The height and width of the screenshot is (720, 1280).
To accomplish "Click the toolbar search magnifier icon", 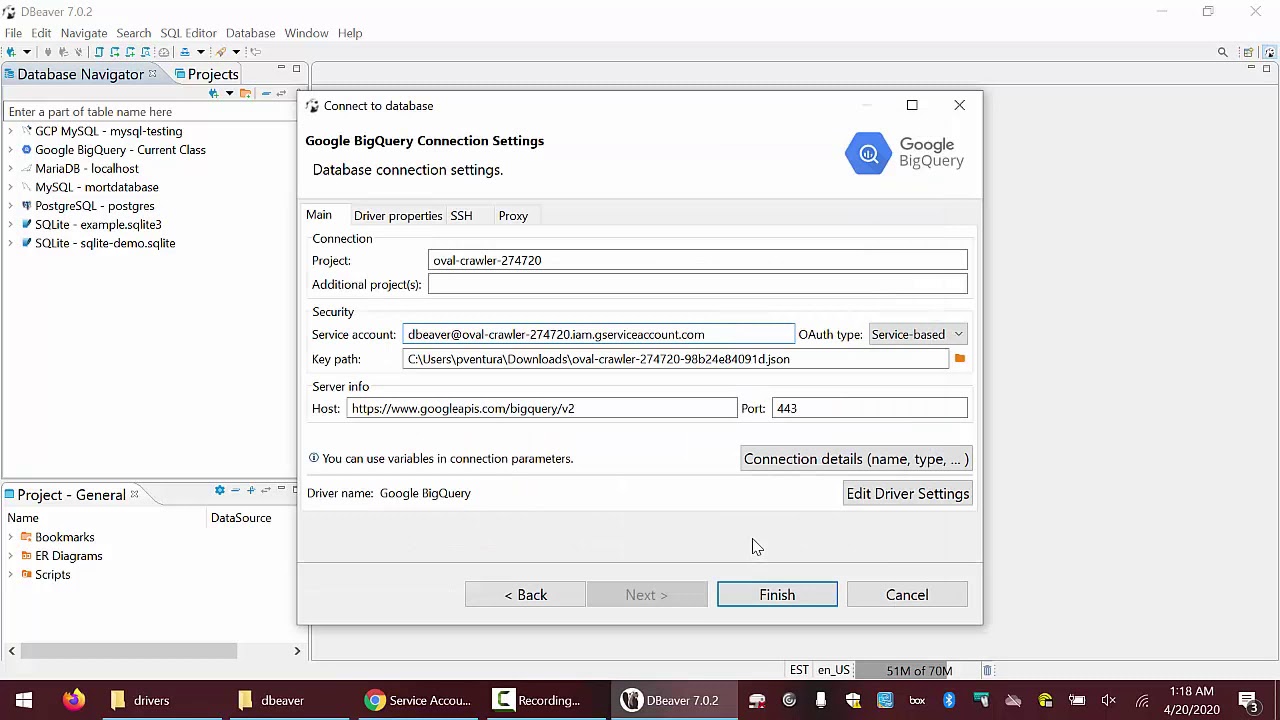I will pos(1222,52).
